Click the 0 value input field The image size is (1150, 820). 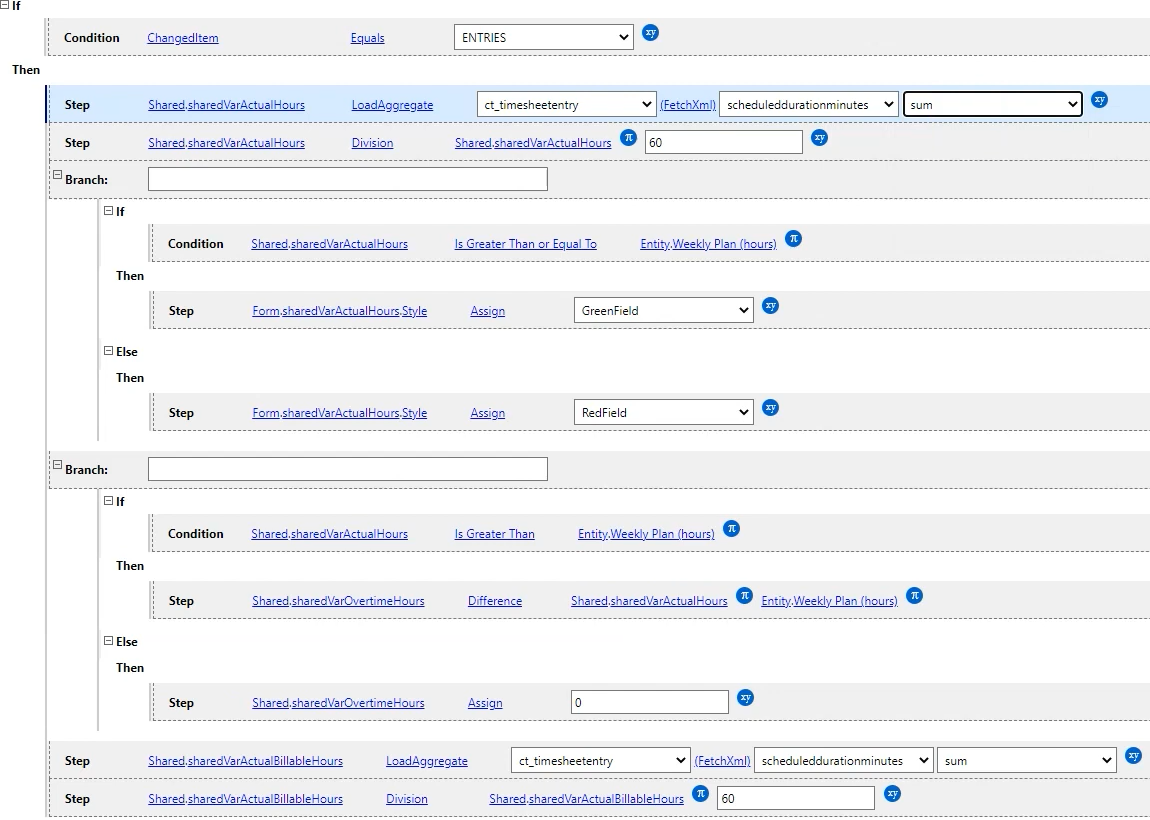[649, 702]
